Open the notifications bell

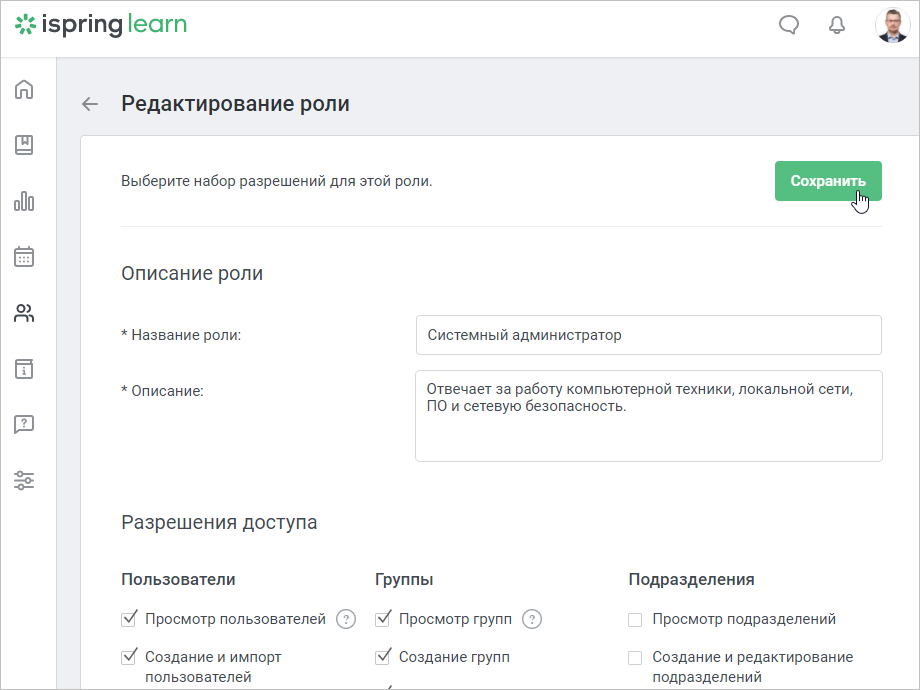point(837,25)
